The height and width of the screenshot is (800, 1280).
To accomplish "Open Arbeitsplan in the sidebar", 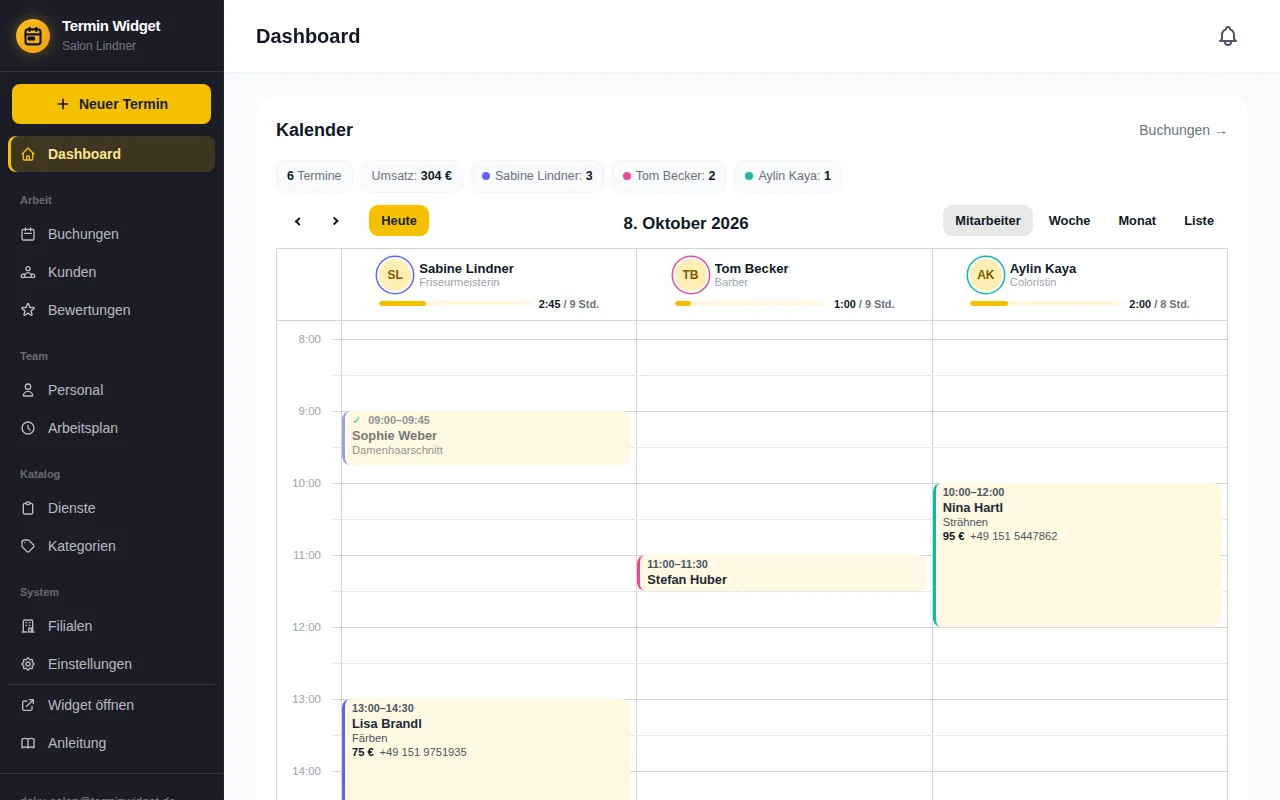I will 111,428.
